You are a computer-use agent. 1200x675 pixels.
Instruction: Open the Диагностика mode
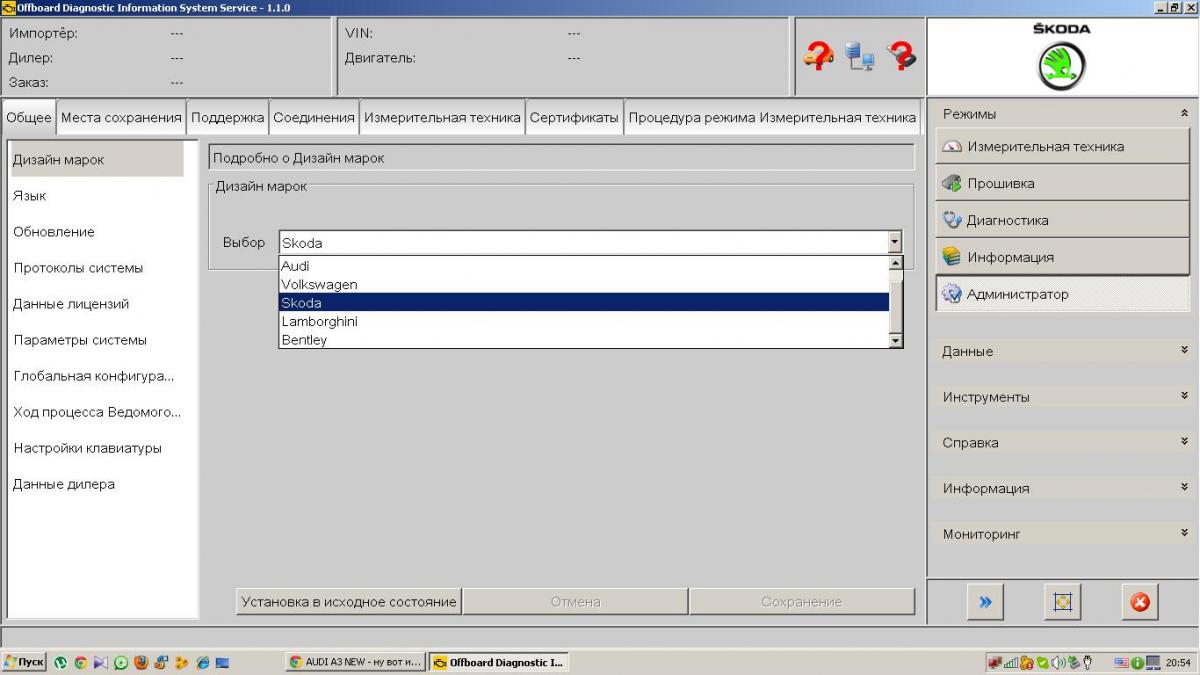(1062, 220)
